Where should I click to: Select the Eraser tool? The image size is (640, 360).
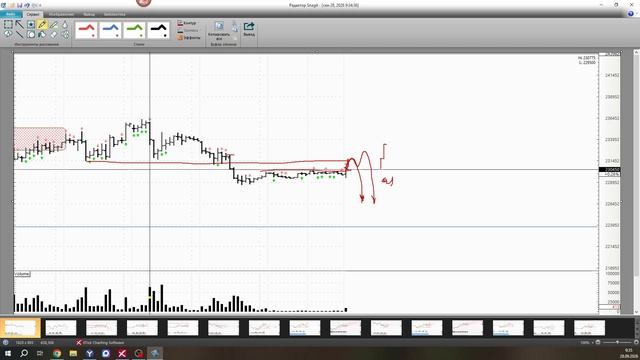[x=53, y=35]
